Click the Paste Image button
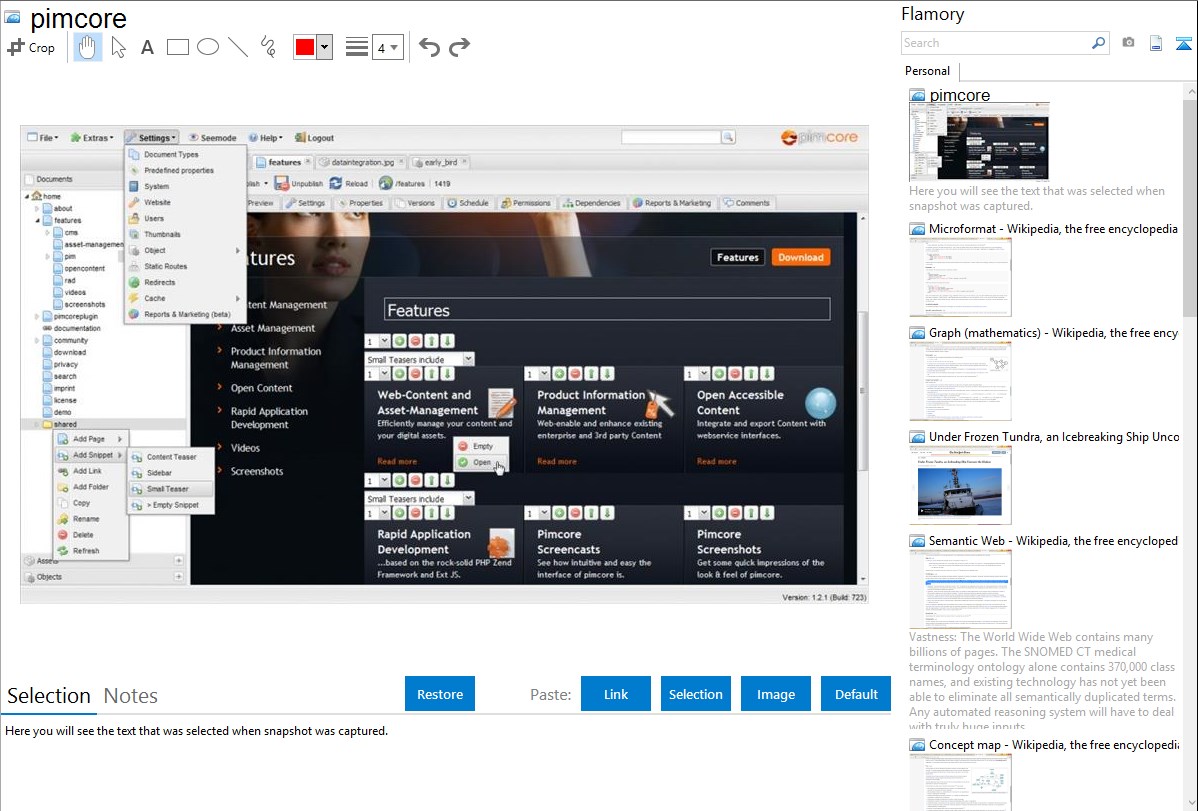This screenshot has width=1198, height=811. pyautogui.click(x=775, y=693)
